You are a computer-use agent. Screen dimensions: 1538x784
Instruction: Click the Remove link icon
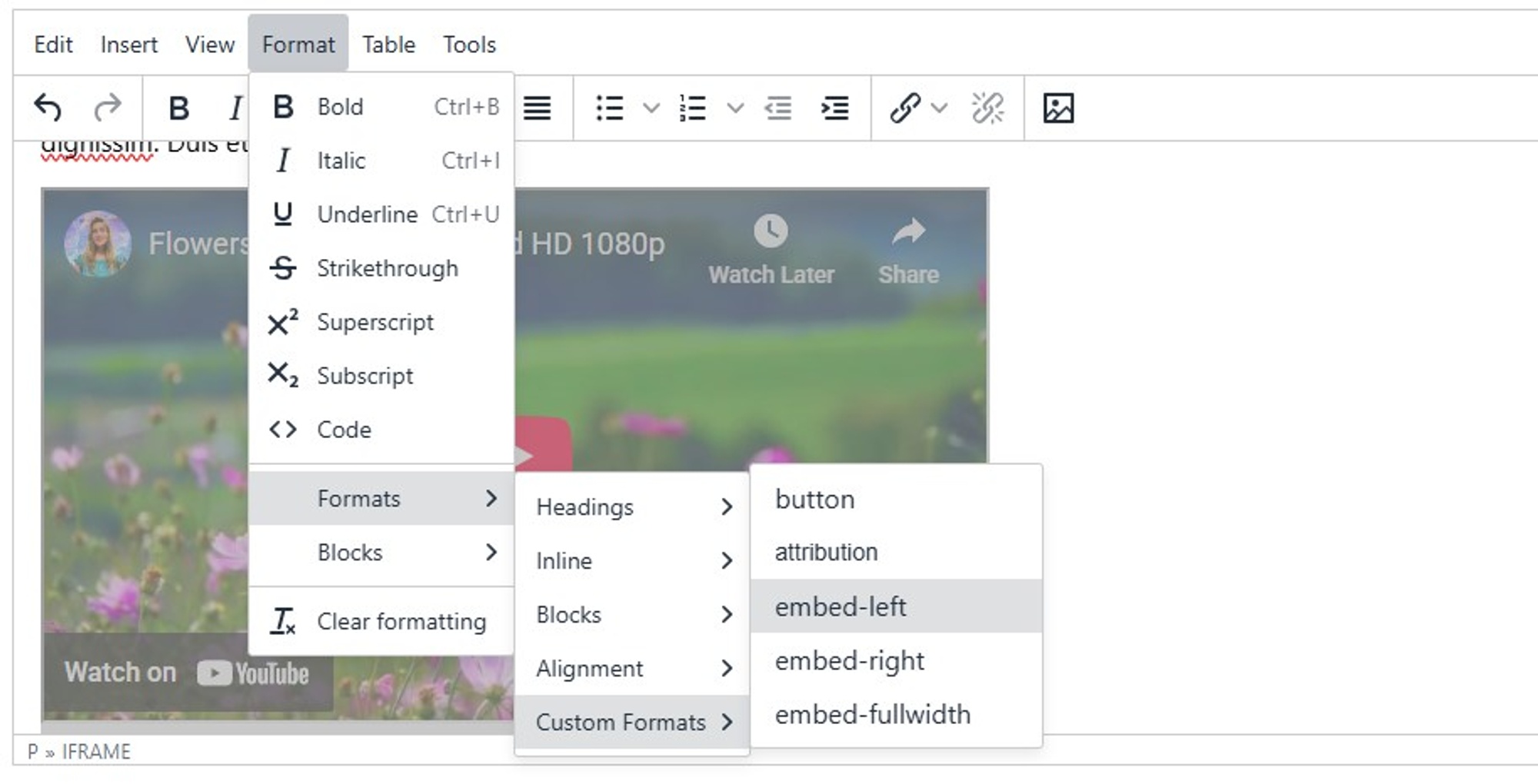click(x=988, y=108)
